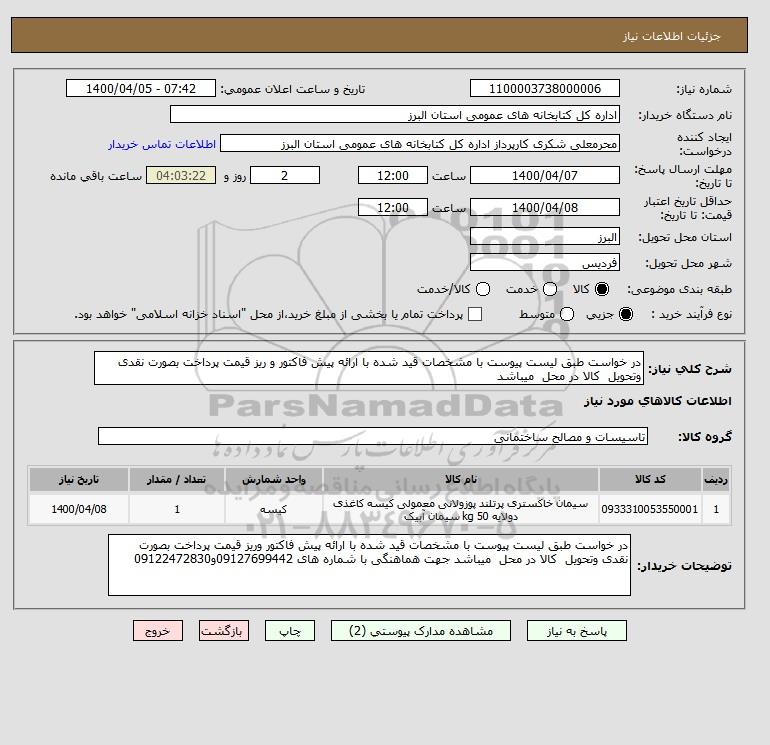Click the ردیف column header

coord(716,479)
